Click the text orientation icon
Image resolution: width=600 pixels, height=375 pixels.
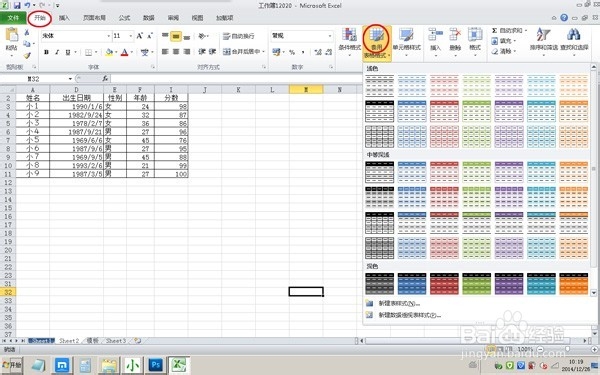202,36
